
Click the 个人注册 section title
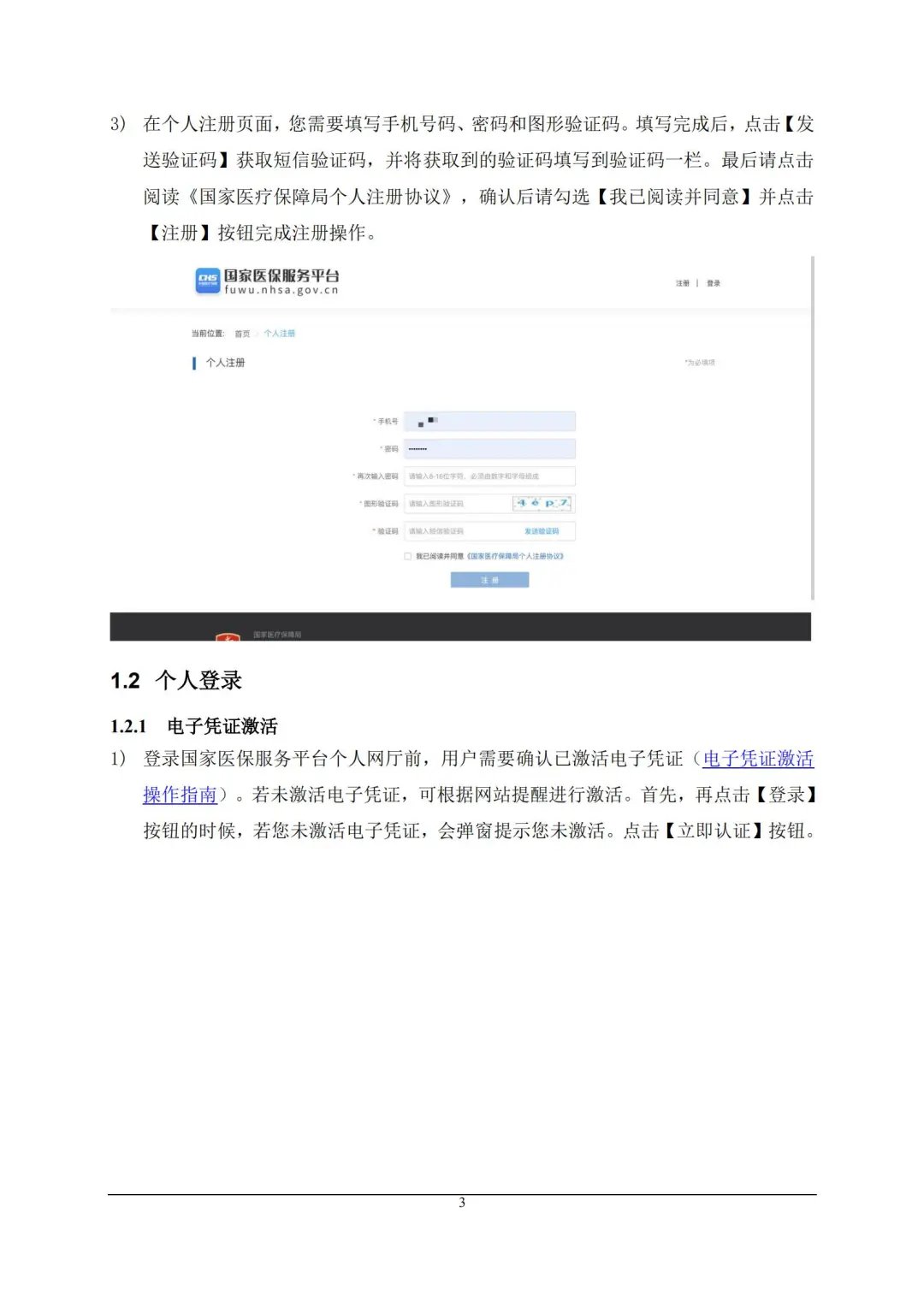[225, 363]
